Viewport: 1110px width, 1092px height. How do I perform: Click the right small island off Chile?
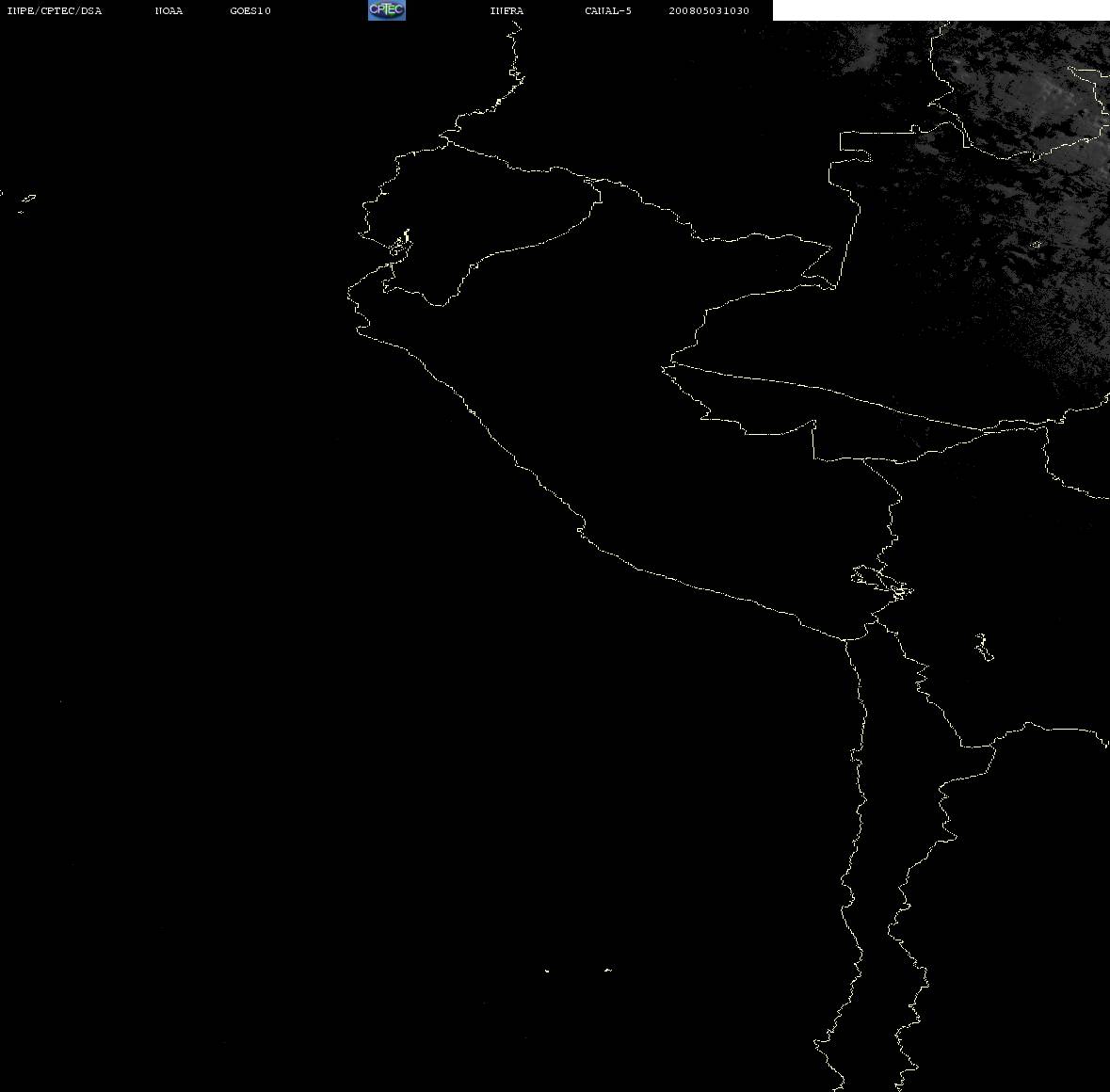coord(608,970)
